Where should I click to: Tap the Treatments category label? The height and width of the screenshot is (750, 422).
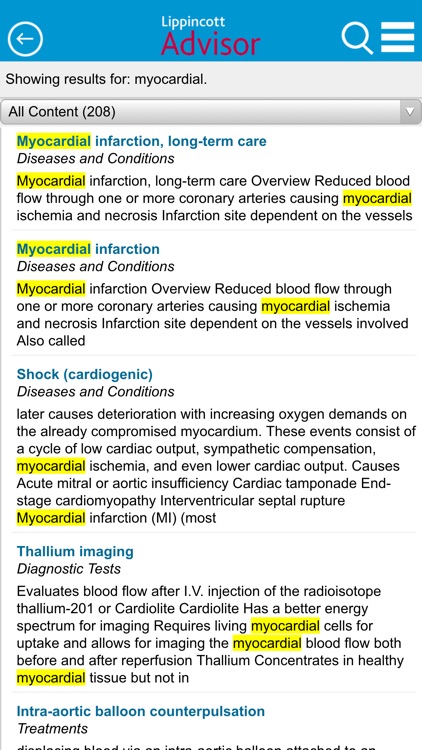[x=53, y=728]
